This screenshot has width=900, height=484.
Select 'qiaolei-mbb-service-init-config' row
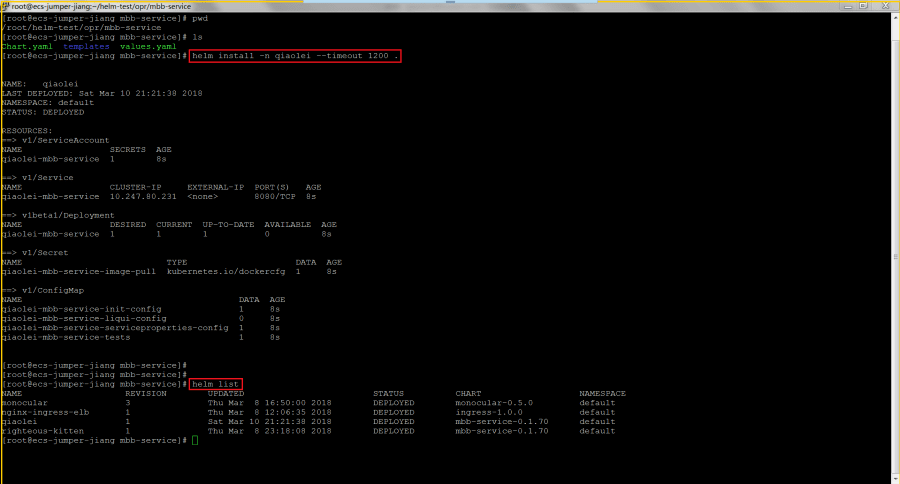pos(141,309)
